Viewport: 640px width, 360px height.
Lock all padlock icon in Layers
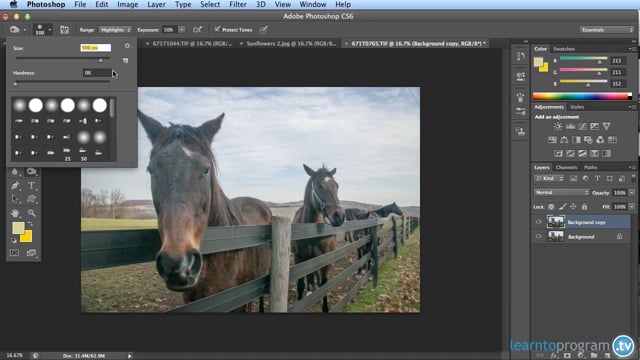(584, 207)
